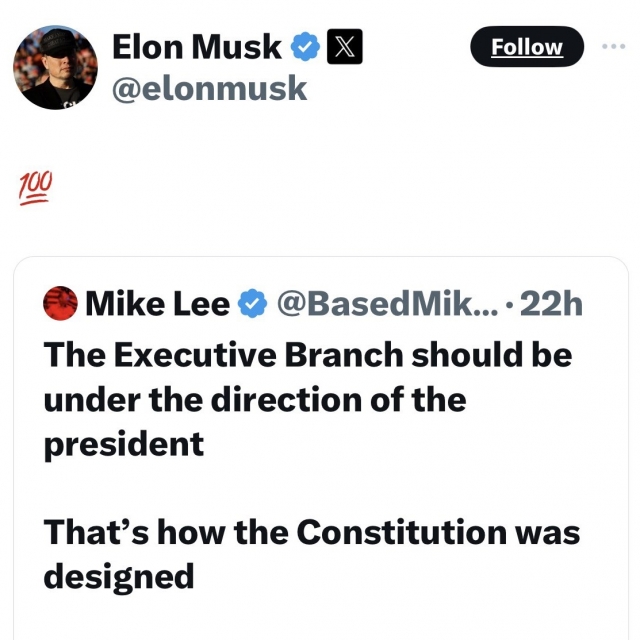The width and height of the screenshot is (640, 640).
Task: Follow Elon Musk with the Follow button
Action: [527, 47]
